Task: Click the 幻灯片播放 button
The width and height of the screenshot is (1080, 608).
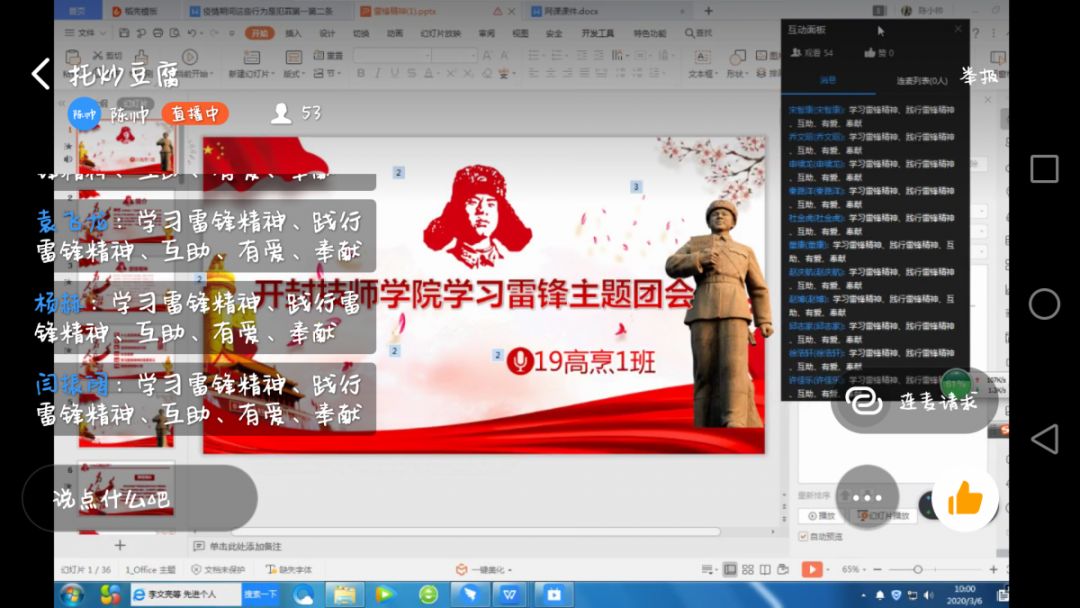Action: 885,515
